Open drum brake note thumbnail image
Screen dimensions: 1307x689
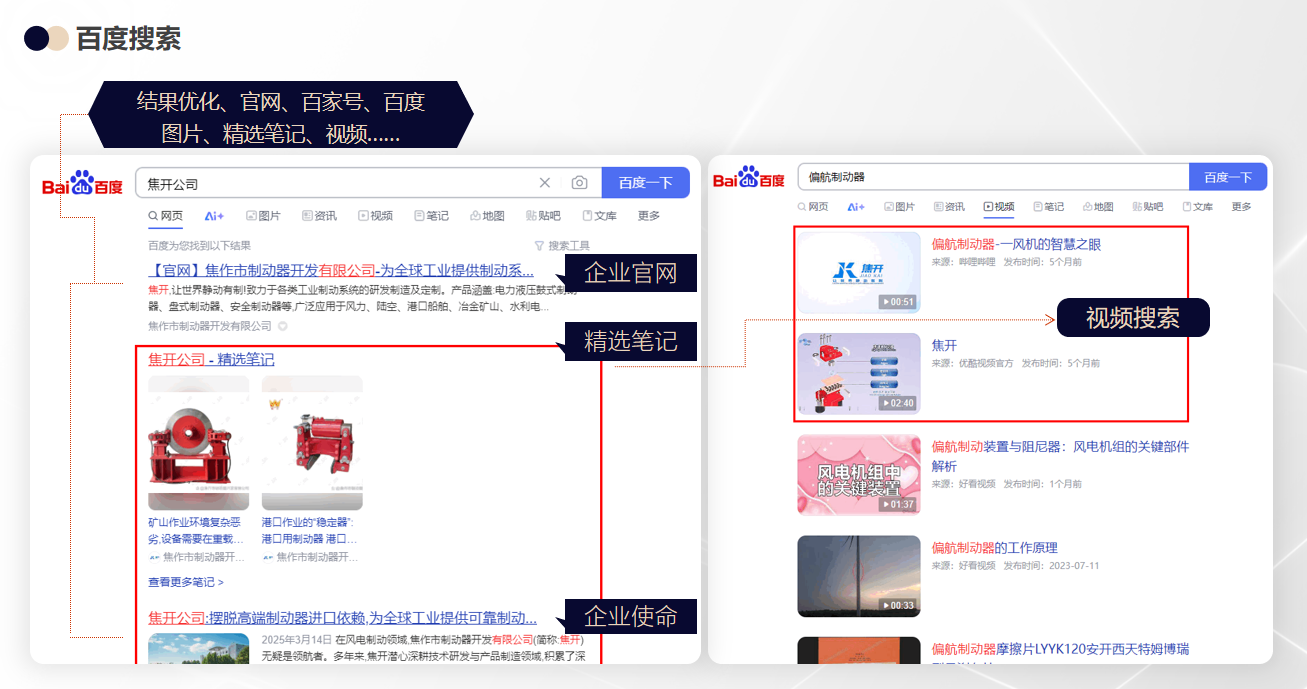pyautogui.click(x=198, y=443)
